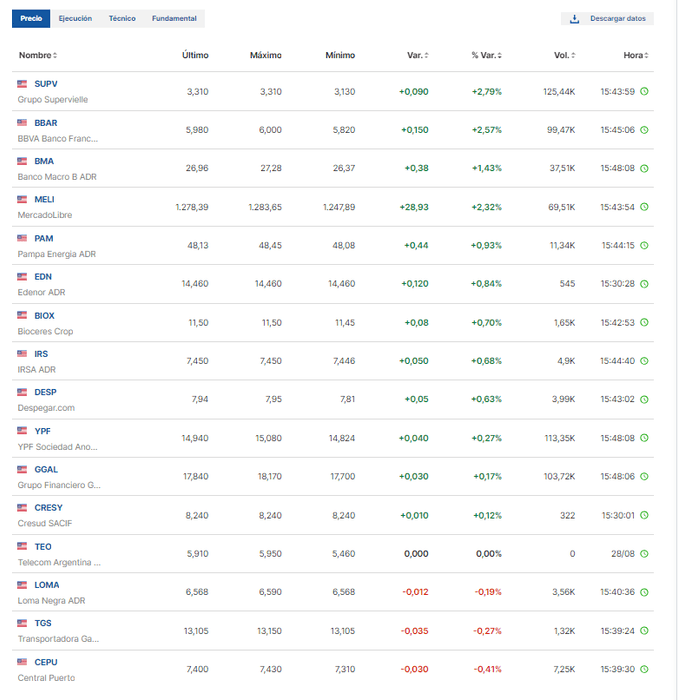Viewport: 678px width, 700px height.
Task: Sort the table by Vol. column
Action: [x=564, y=55]
